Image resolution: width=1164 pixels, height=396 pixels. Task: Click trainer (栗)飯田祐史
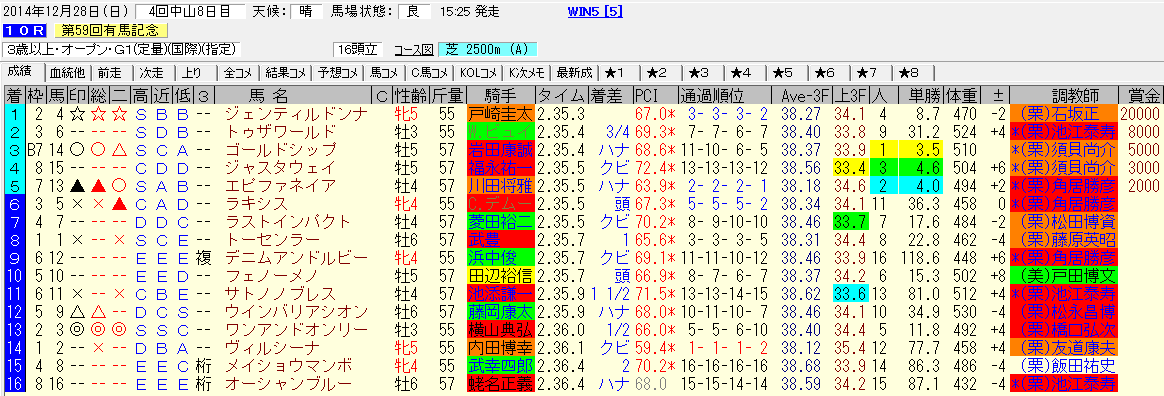click(1063, 366)
